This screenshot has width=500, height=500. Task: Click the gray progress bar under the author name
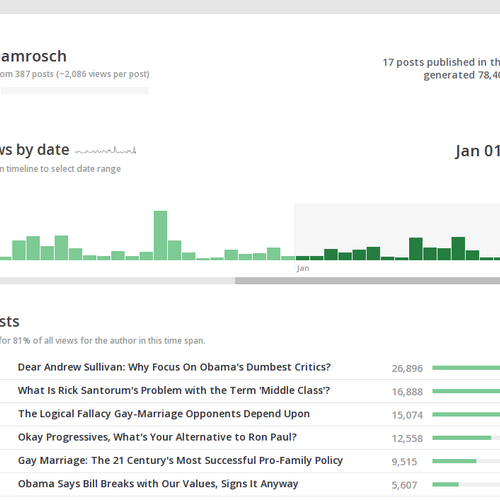75,90
